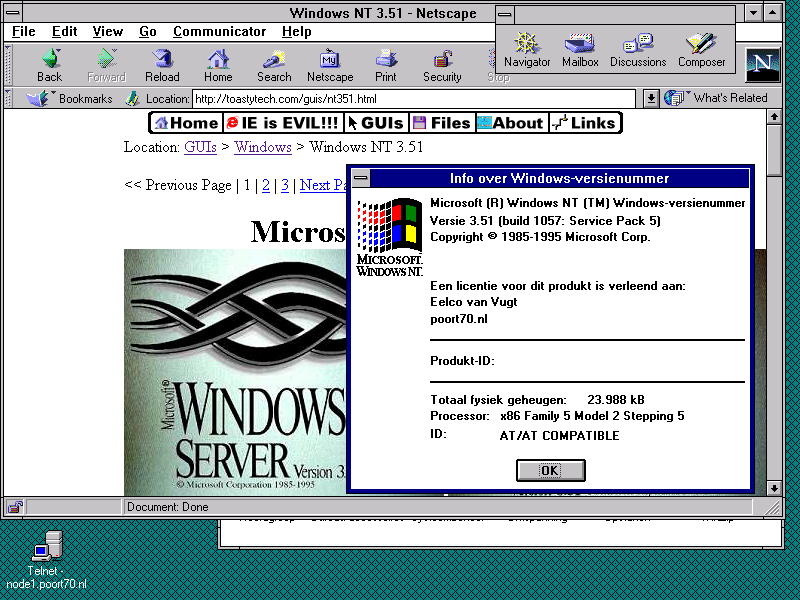The width and height of the screenshot is (800, 600).
Task: Go to Home via toolbar icon
Action: point(218,59)
